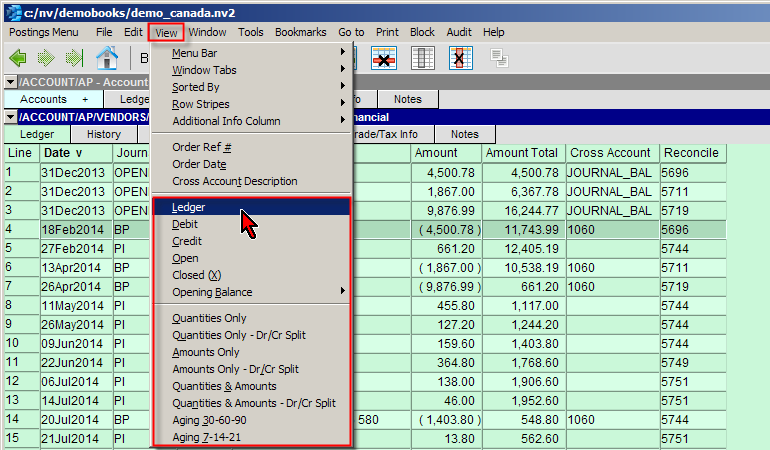The width and height of the screenshot is (770, 450).
Task: Open the Notes tab in vendor window
Action: pyautogui.click(x=464, y=134)
